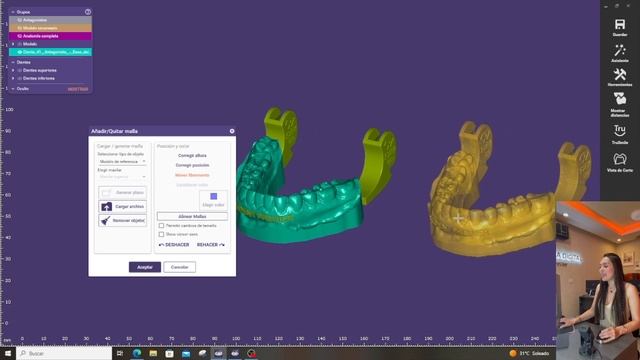The height and width of the screenshot is (360, 640).
Task: Toggle visibility of the Modelo escaneado group
Action: [x=19, y=28]
